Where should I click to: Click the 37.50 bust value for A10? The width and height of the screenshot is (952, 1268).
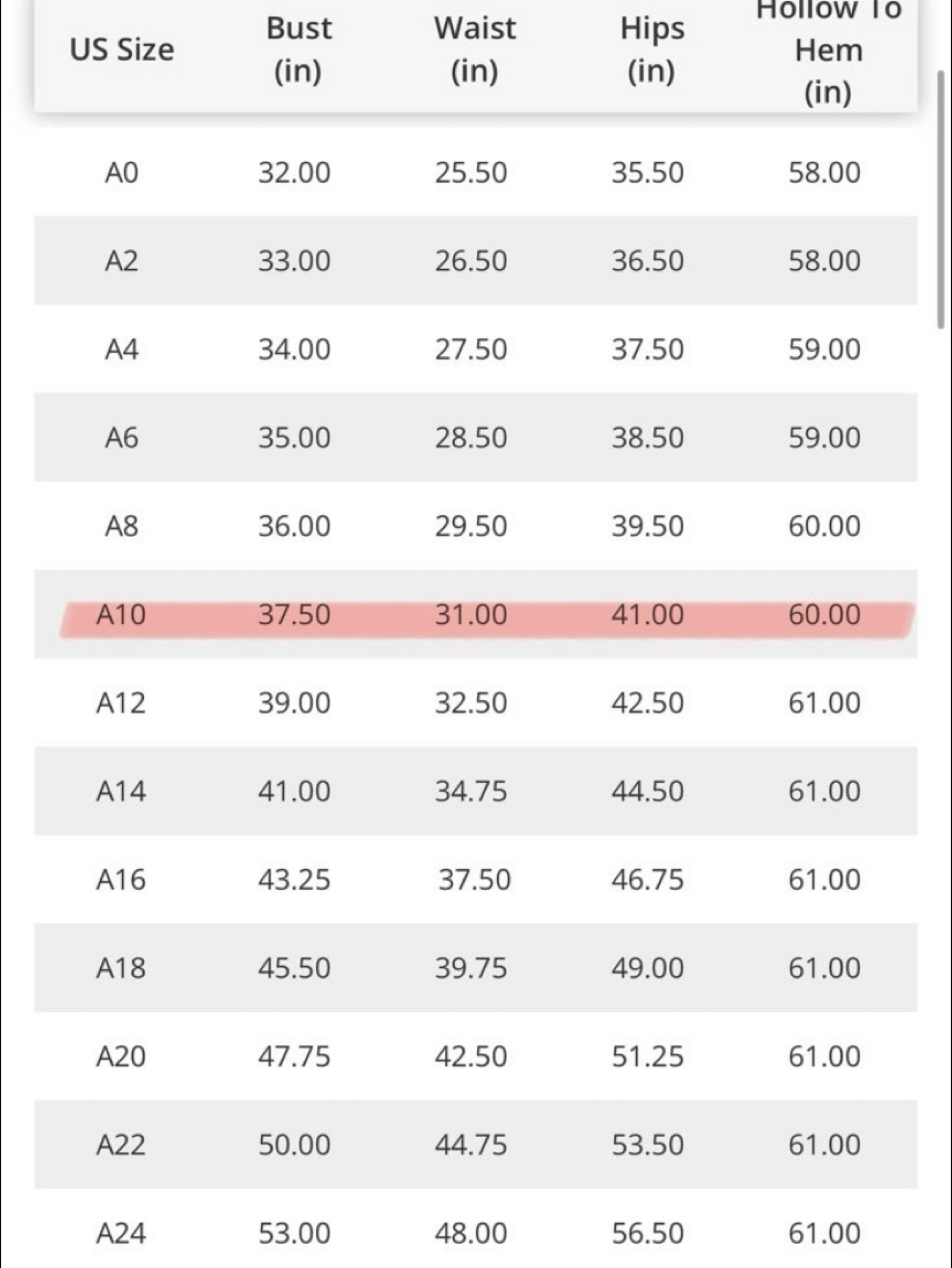coord(294,614)
